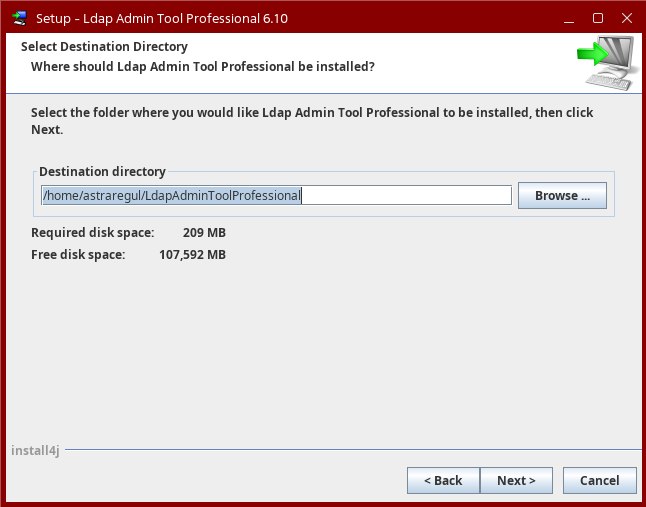Proceed with the Next button
This screenshot has height=507, width=646.
(x=516, y=481)
